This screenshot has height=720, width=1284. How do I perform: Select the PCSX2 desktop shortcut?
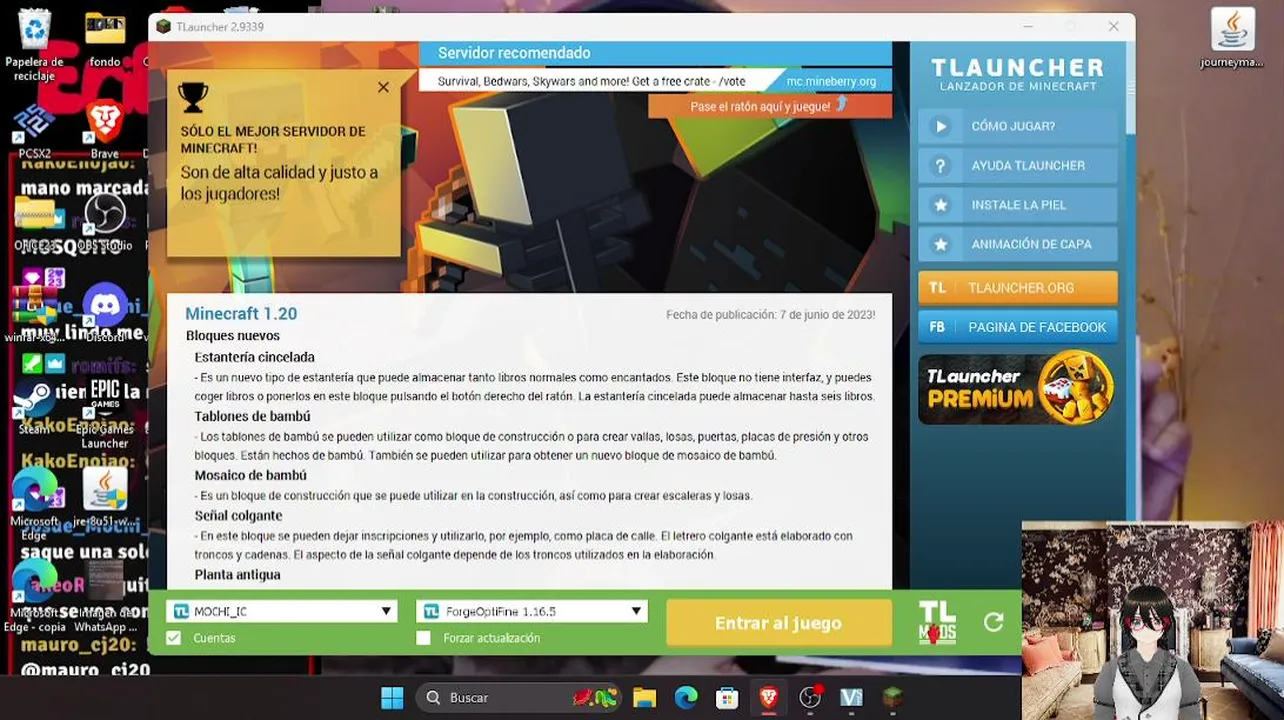[x=34, y=130]
